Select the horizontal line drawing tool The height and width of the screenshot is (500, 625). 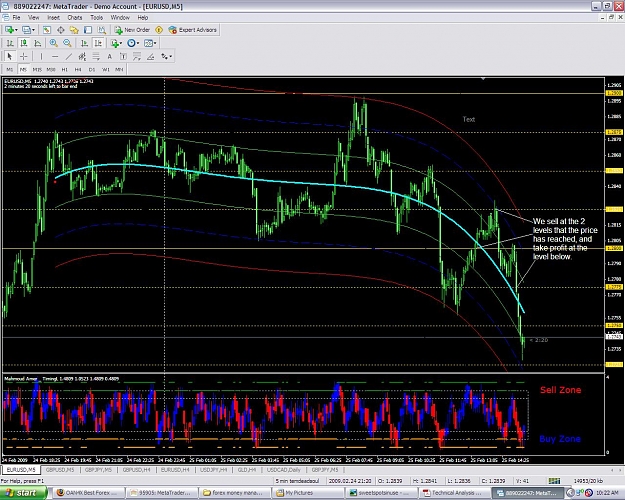[55, 56]
